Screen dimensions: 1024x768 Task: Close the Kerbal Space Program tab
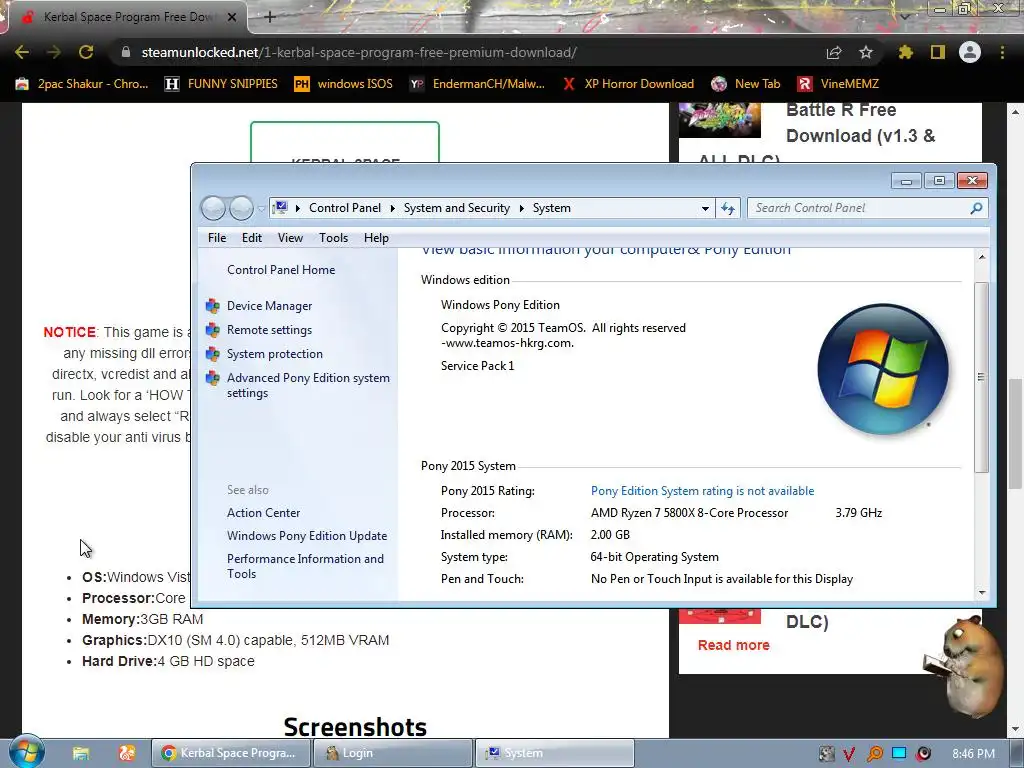[x=232, y=17]
